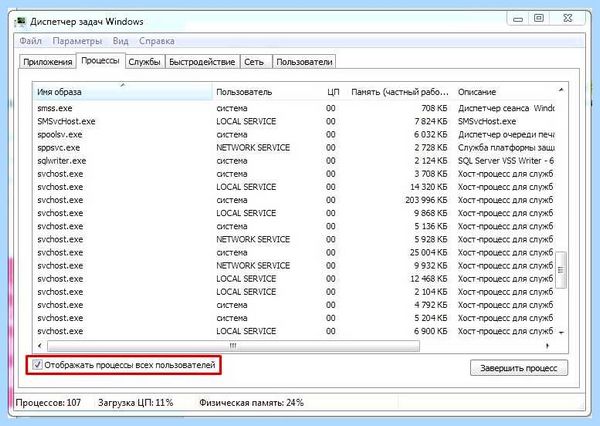Viewport: 600px width, 426px height.
Task: Click the vertical scrollbar down arrow
Action: [x=561, y=332]
